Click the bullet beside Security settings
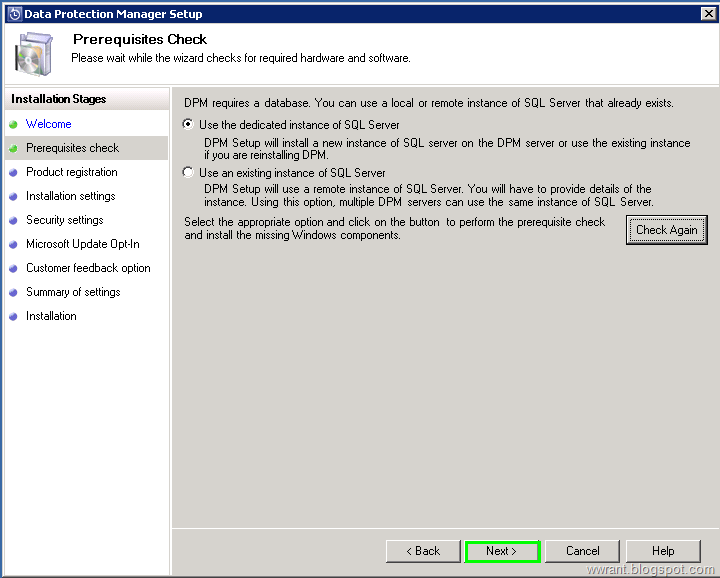The width and height of the screenshot is (720, 578). 13,220
